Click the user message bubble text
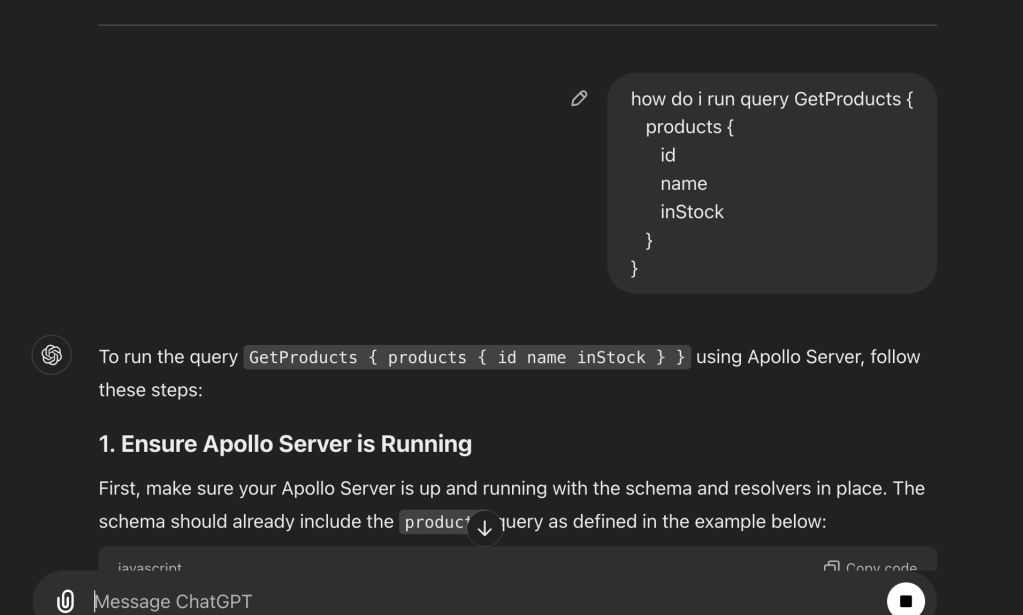 click(772, 183)
